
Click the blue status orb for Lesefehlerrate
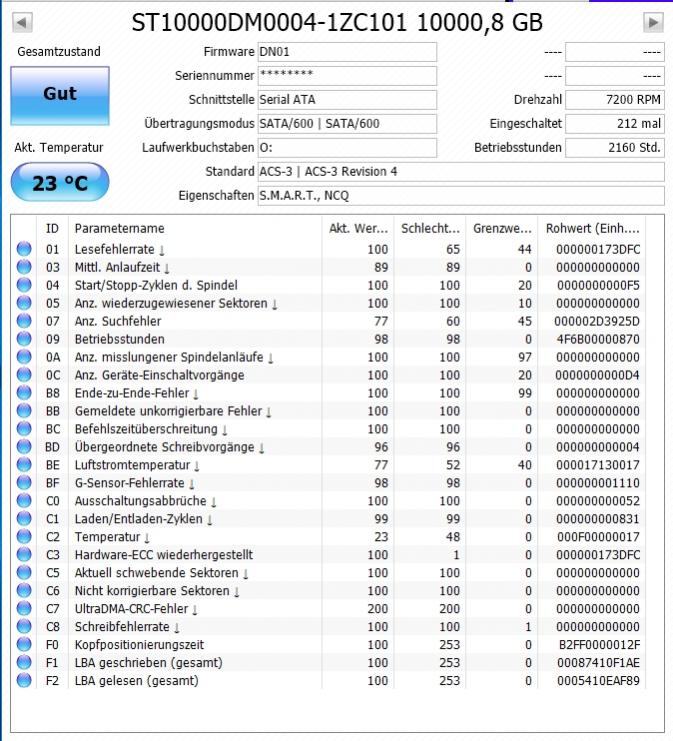click(24, 249)
